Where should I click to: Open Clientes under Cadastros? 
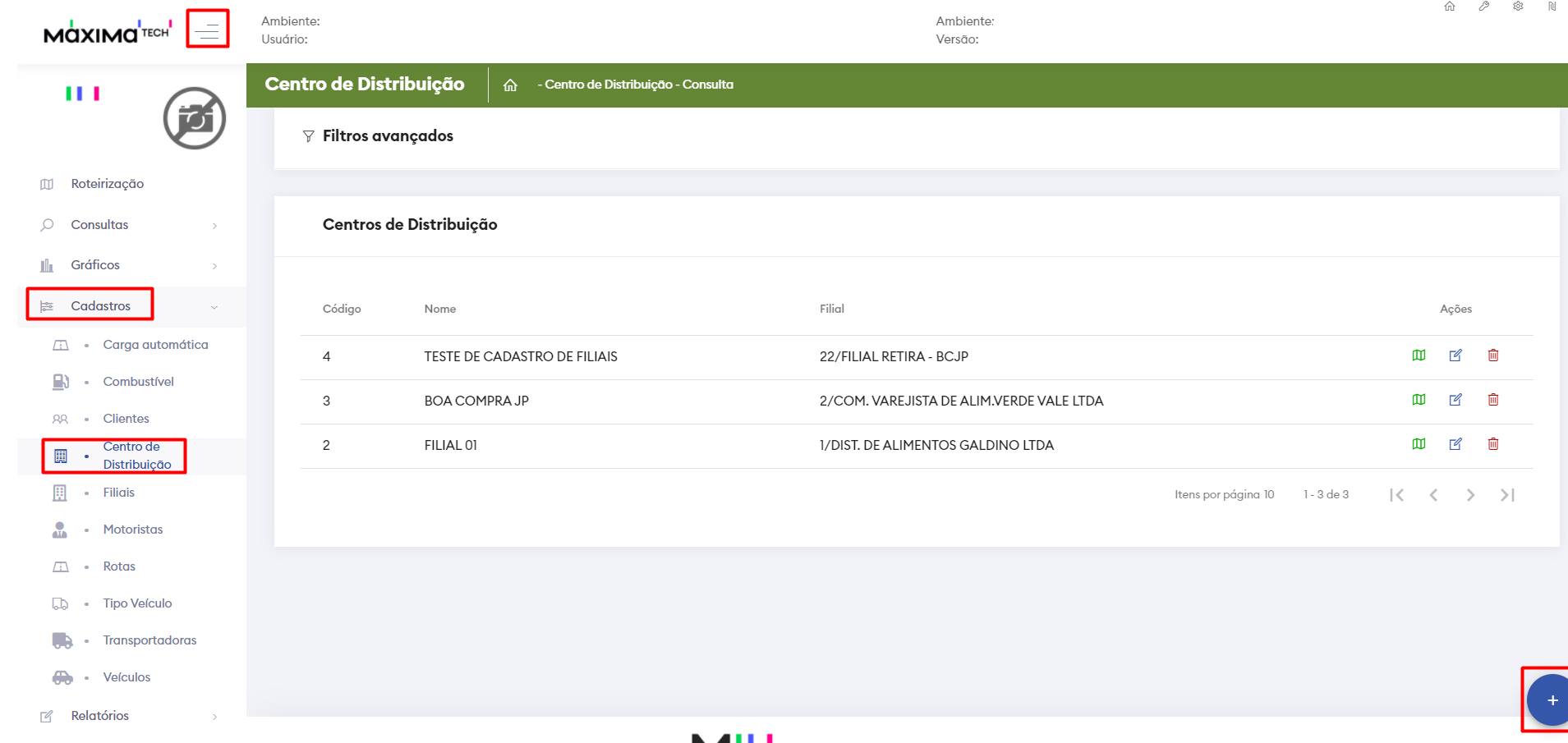(126, 419)
